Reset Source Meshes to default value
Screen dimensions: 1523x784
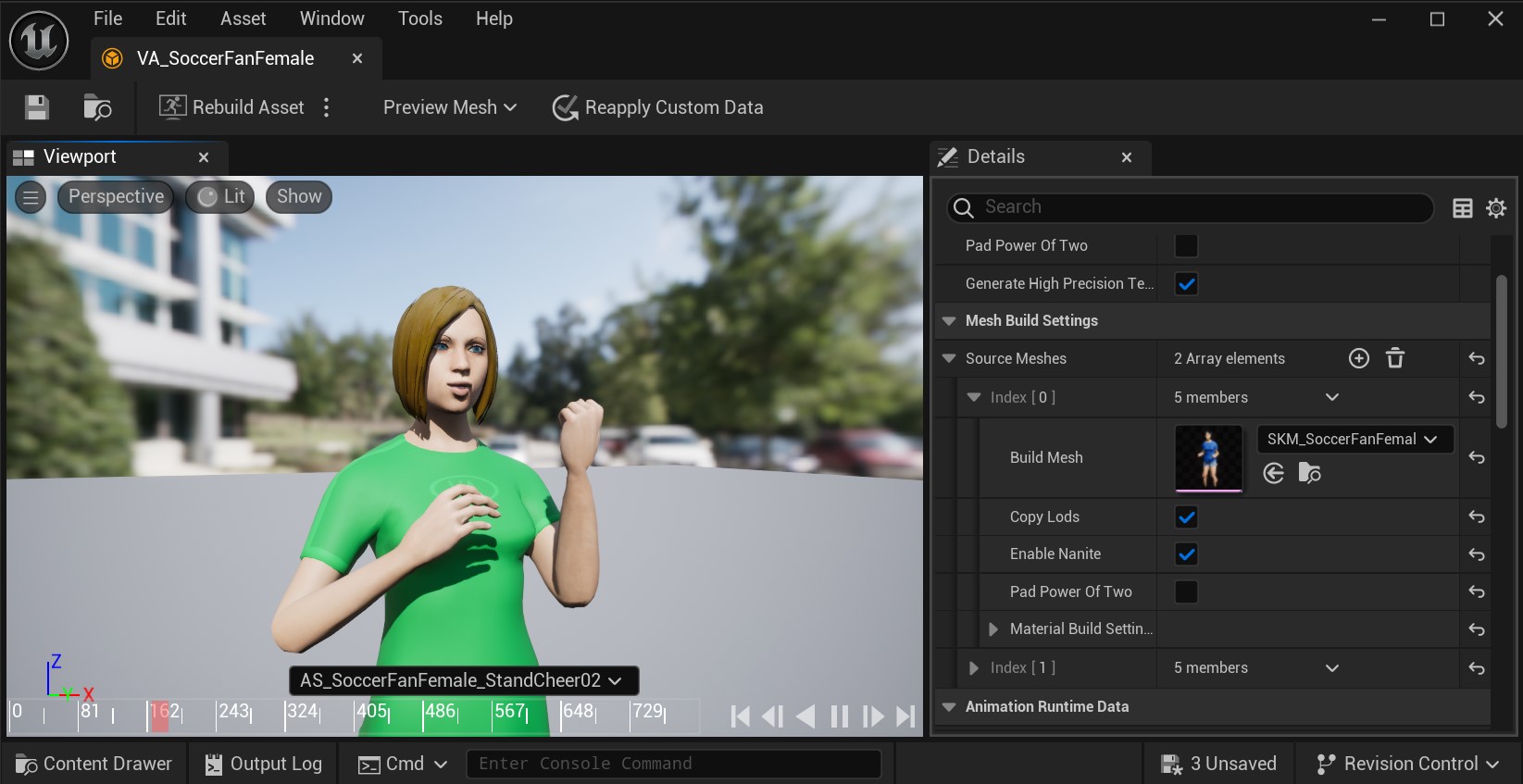click(1477, 358)
